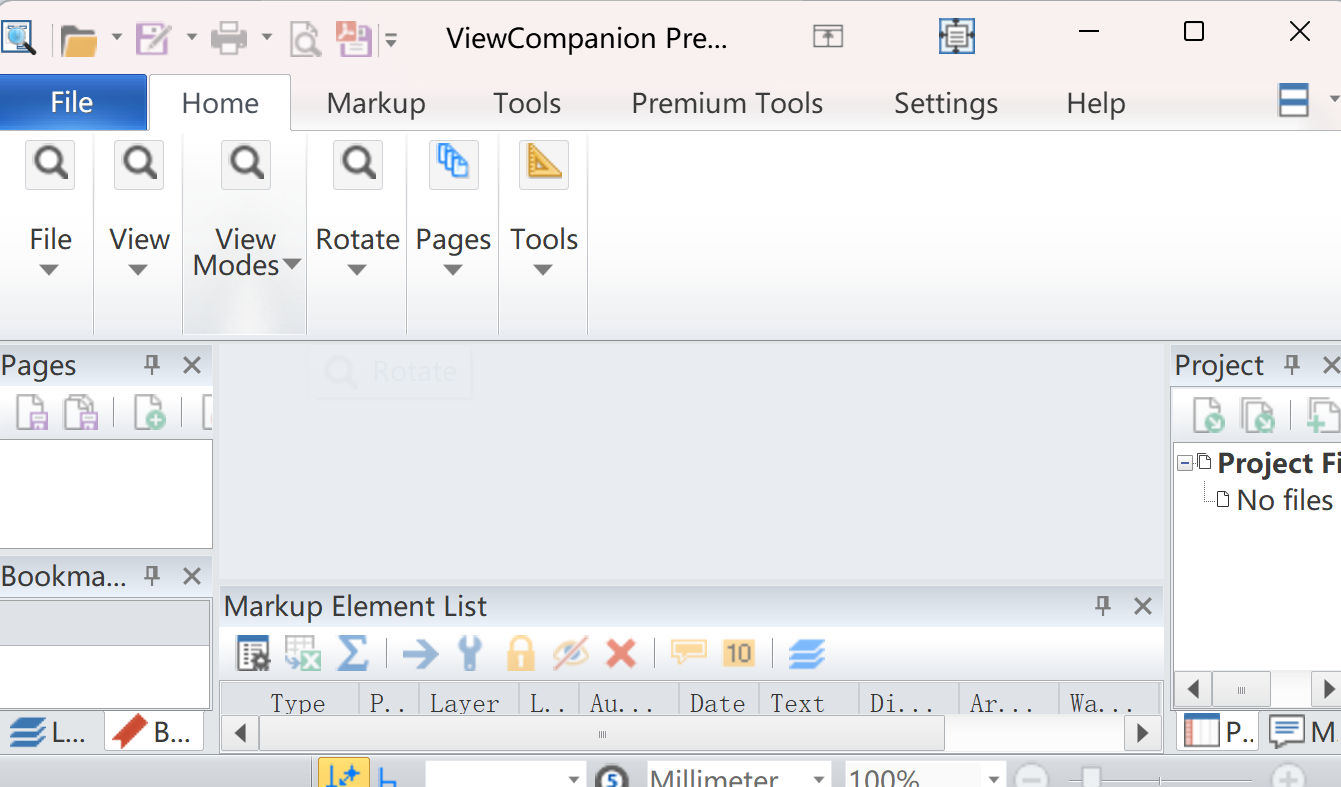Click the Type column header
Image resolution: width=1341 pixels, height=787 pixels.
(x=297, y=703)
